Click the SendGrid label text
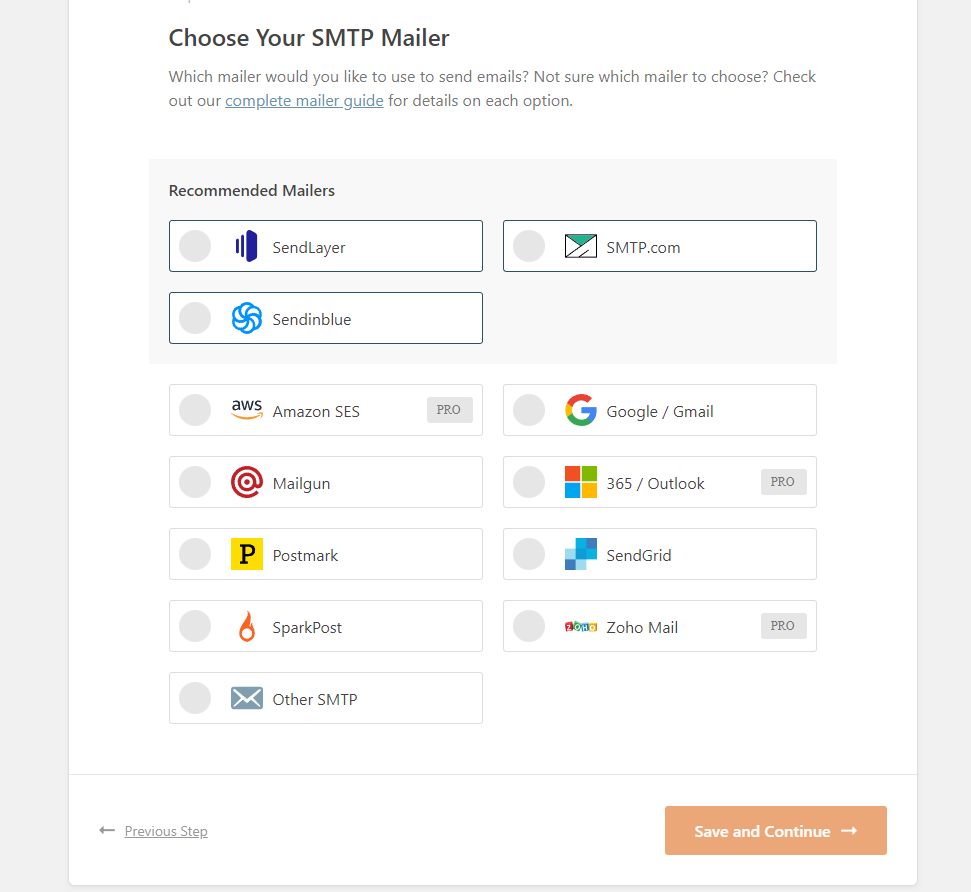 [x=639, y=556]
